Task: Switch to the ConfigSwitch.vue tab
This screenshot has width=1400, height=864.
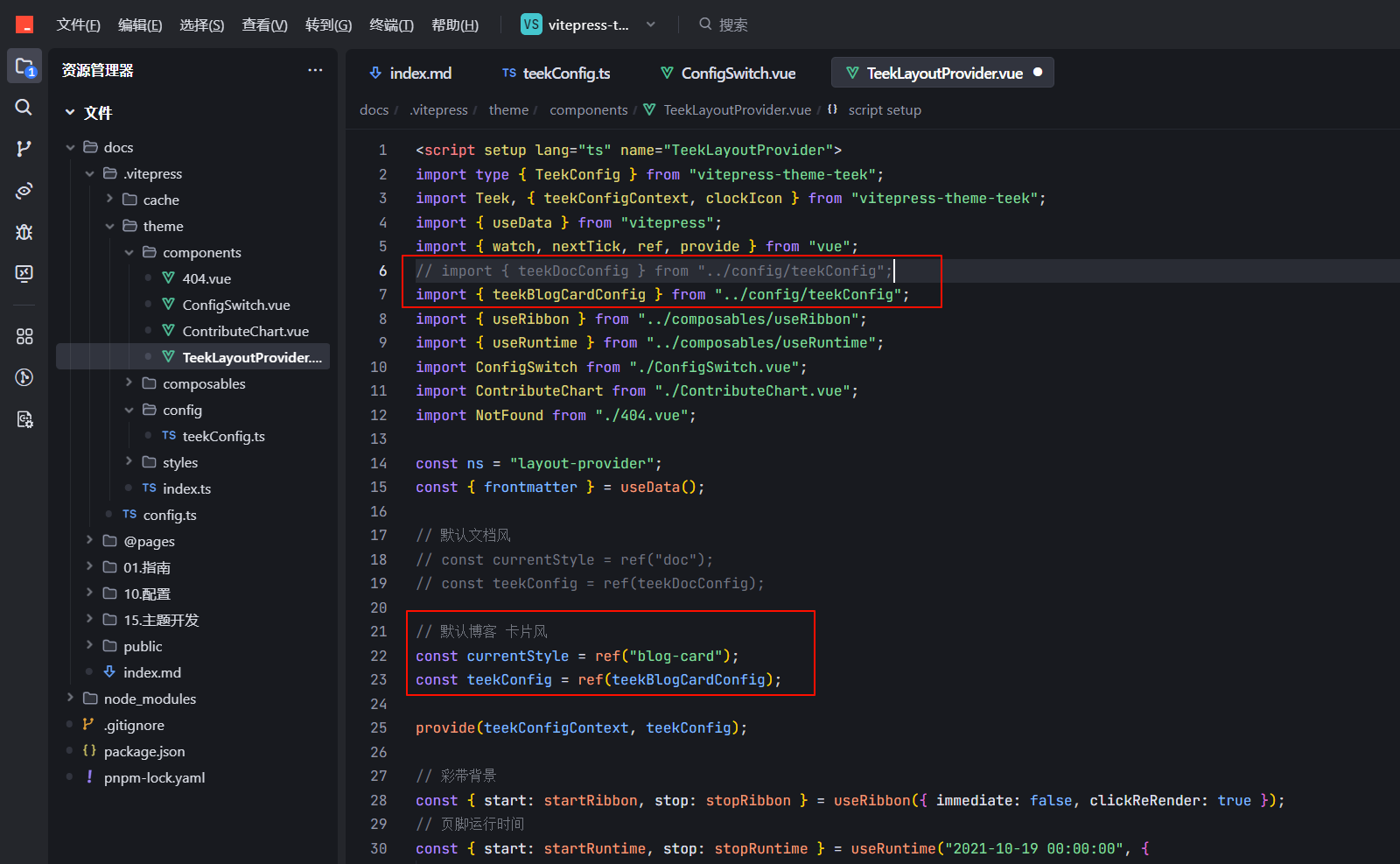Action: [x=728, y=73]
